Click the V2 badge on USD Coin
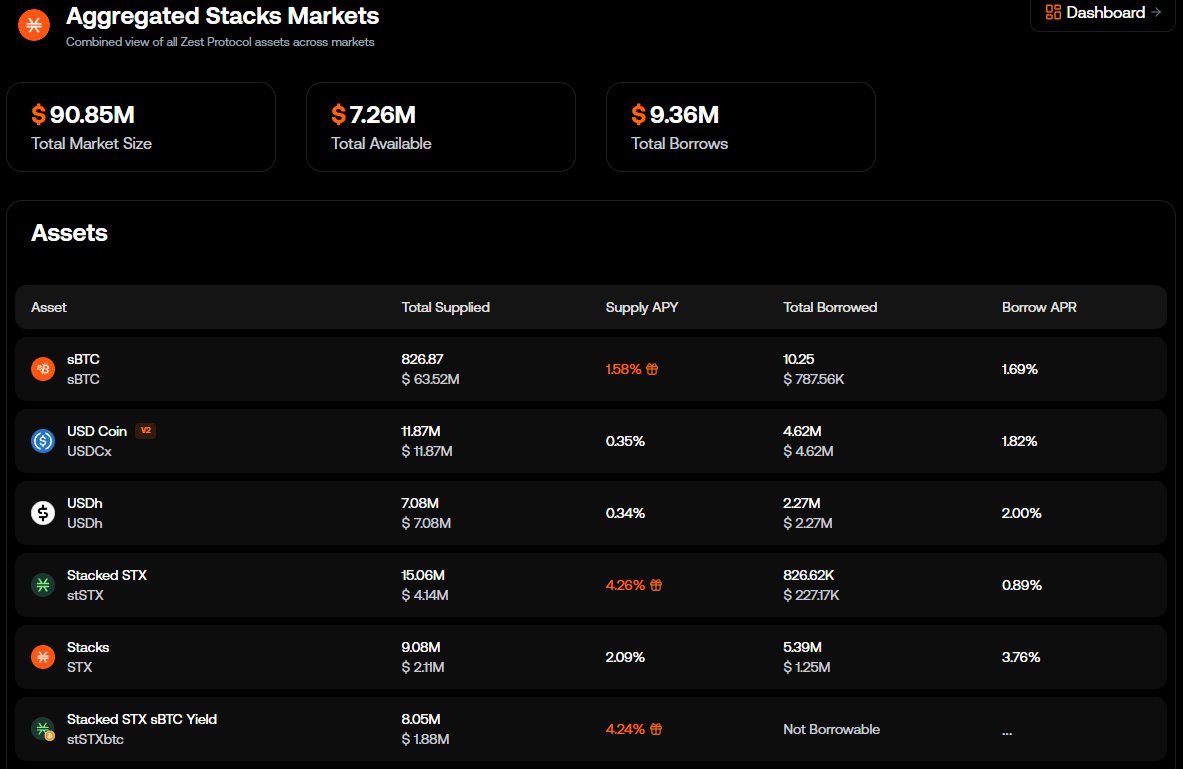 pyautogui.click(x=146, y=431)
